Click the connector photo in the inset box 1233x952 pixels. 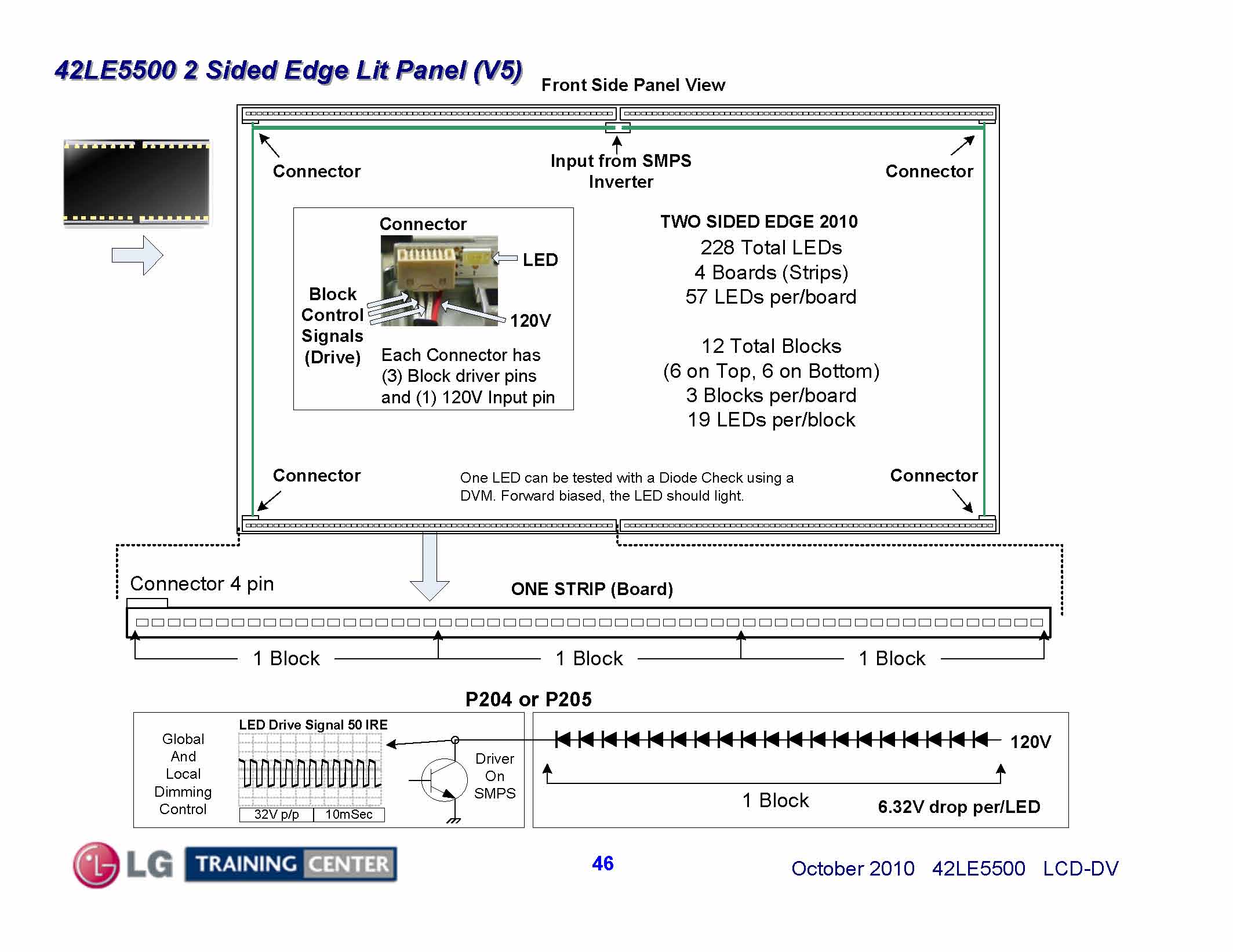(439, 281)
